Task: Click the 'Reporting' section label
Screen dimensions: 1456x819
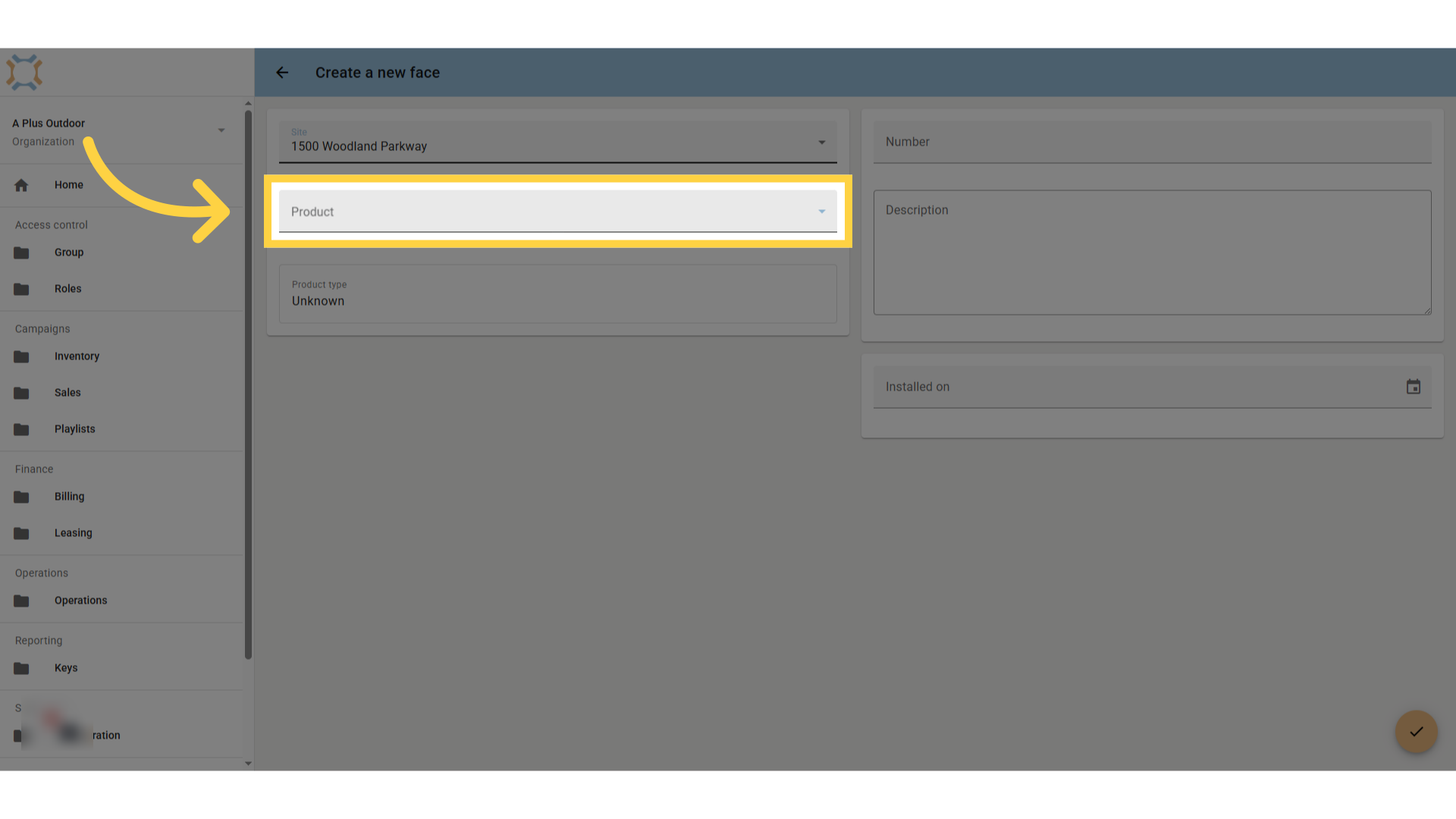Action: (x=39, y=641)
